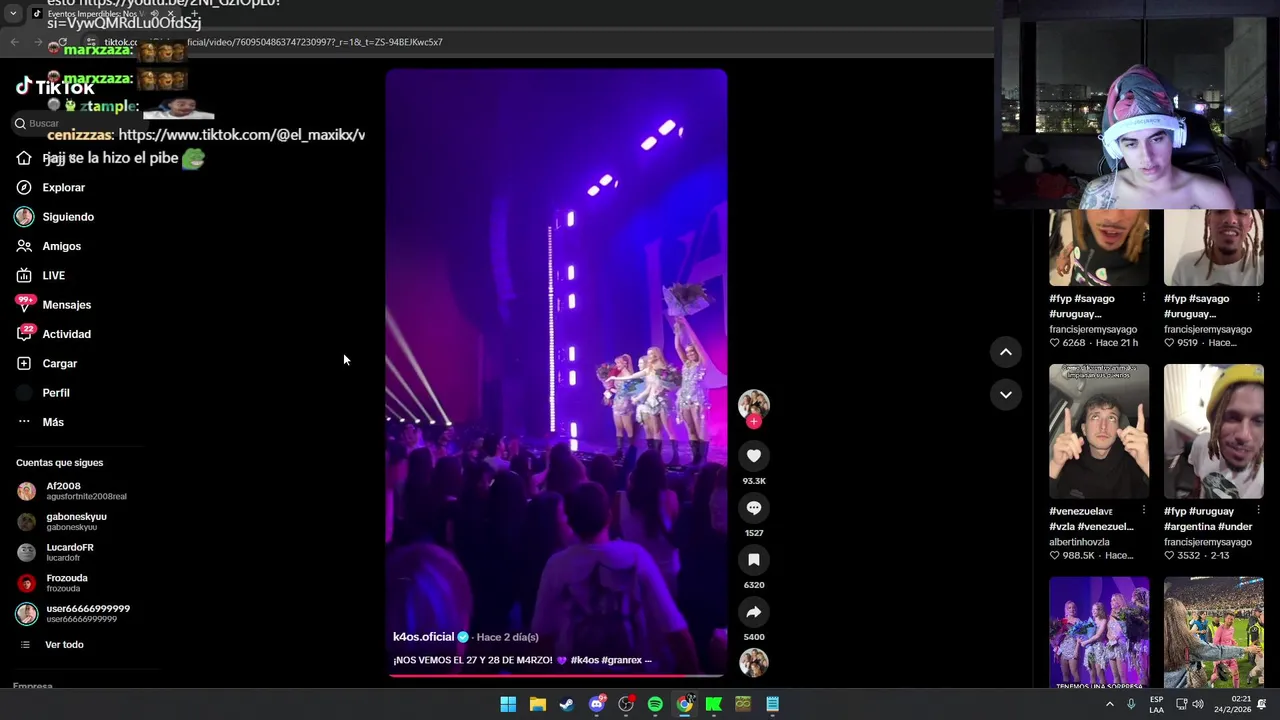Viewport: 1280px width, 720px height.
Task: Switch to Chrome in the taskbar
Action: coord(685,704)
